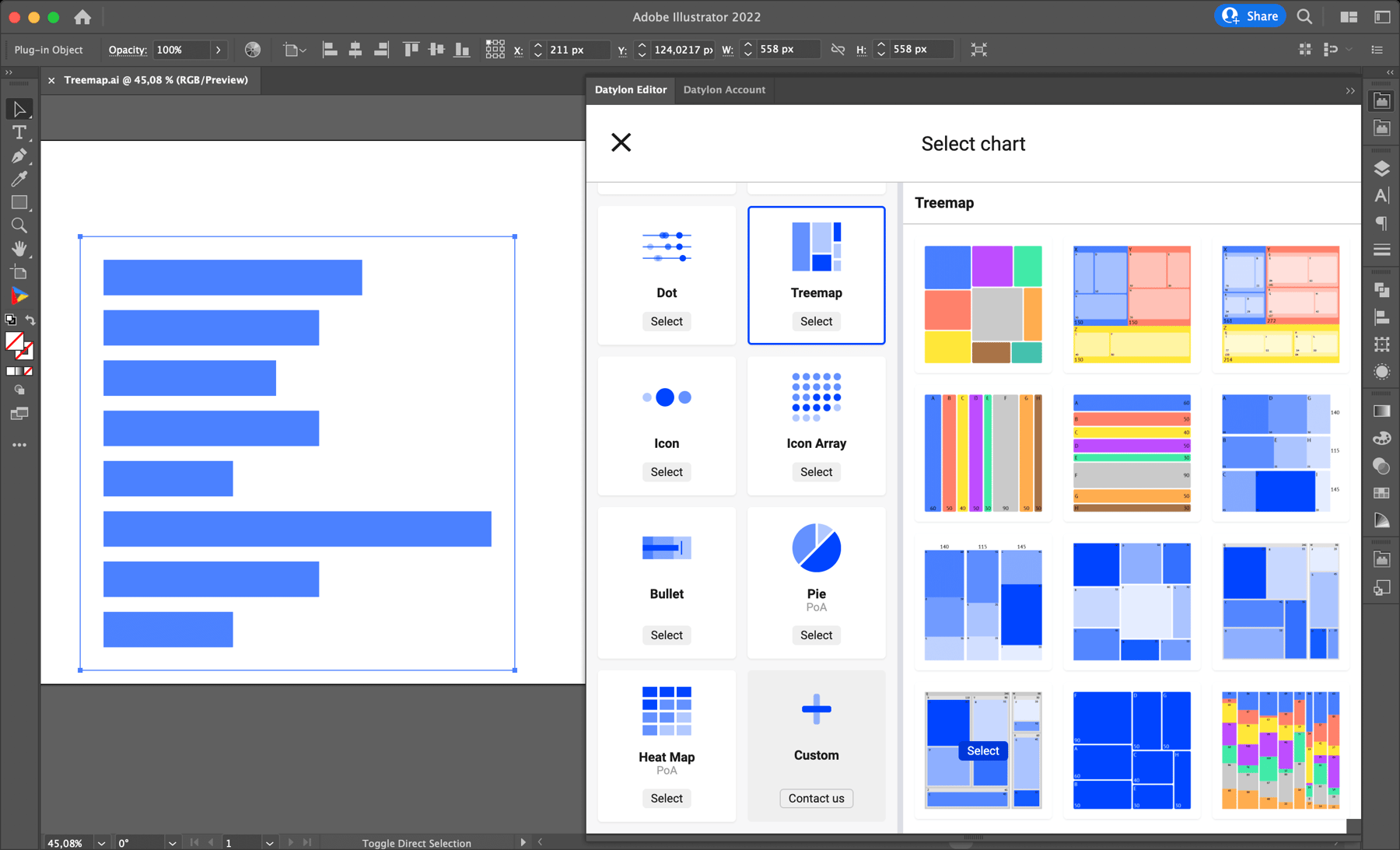Switch to the Datylon Account tab
The image size is (1400, 850).
coord(724,89)
